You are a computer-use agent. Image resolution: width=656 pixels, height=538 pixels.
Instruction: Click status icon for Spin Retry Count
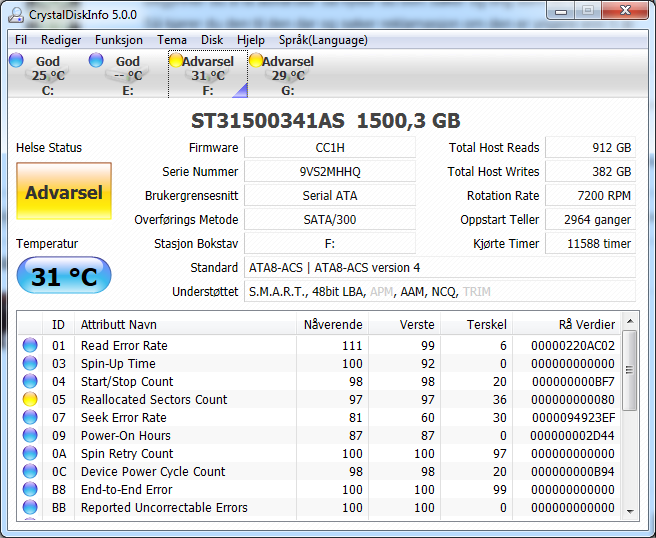pyautogui.click(x=30, y=453)
